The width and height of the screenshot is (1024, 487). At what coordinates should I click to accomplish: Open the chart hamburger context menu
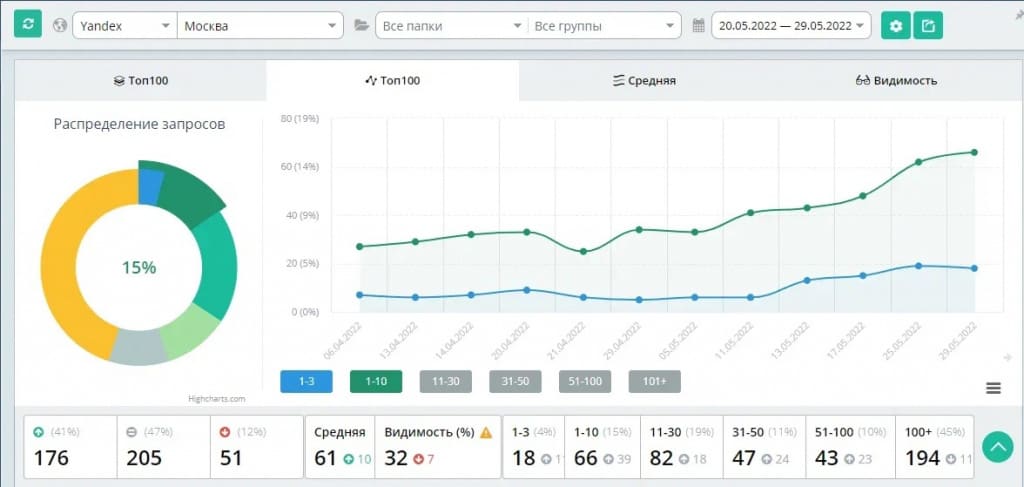(993, 388)
